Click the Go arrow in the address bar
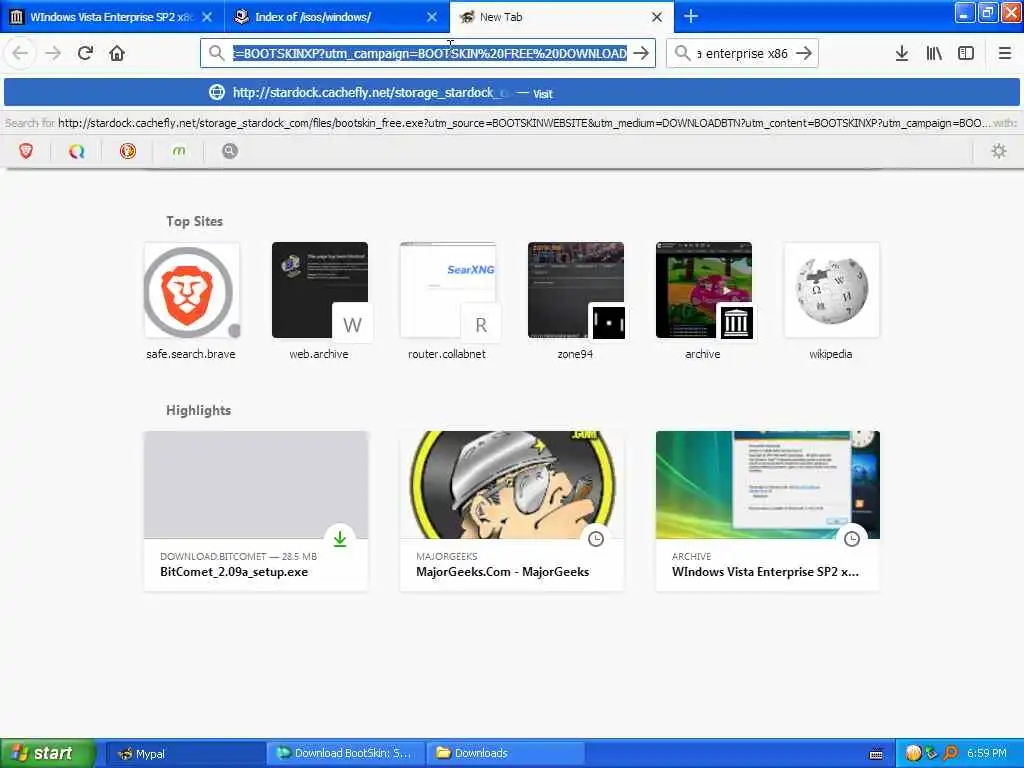This screenshot has height=768, width=1024. tap(641, 53)
